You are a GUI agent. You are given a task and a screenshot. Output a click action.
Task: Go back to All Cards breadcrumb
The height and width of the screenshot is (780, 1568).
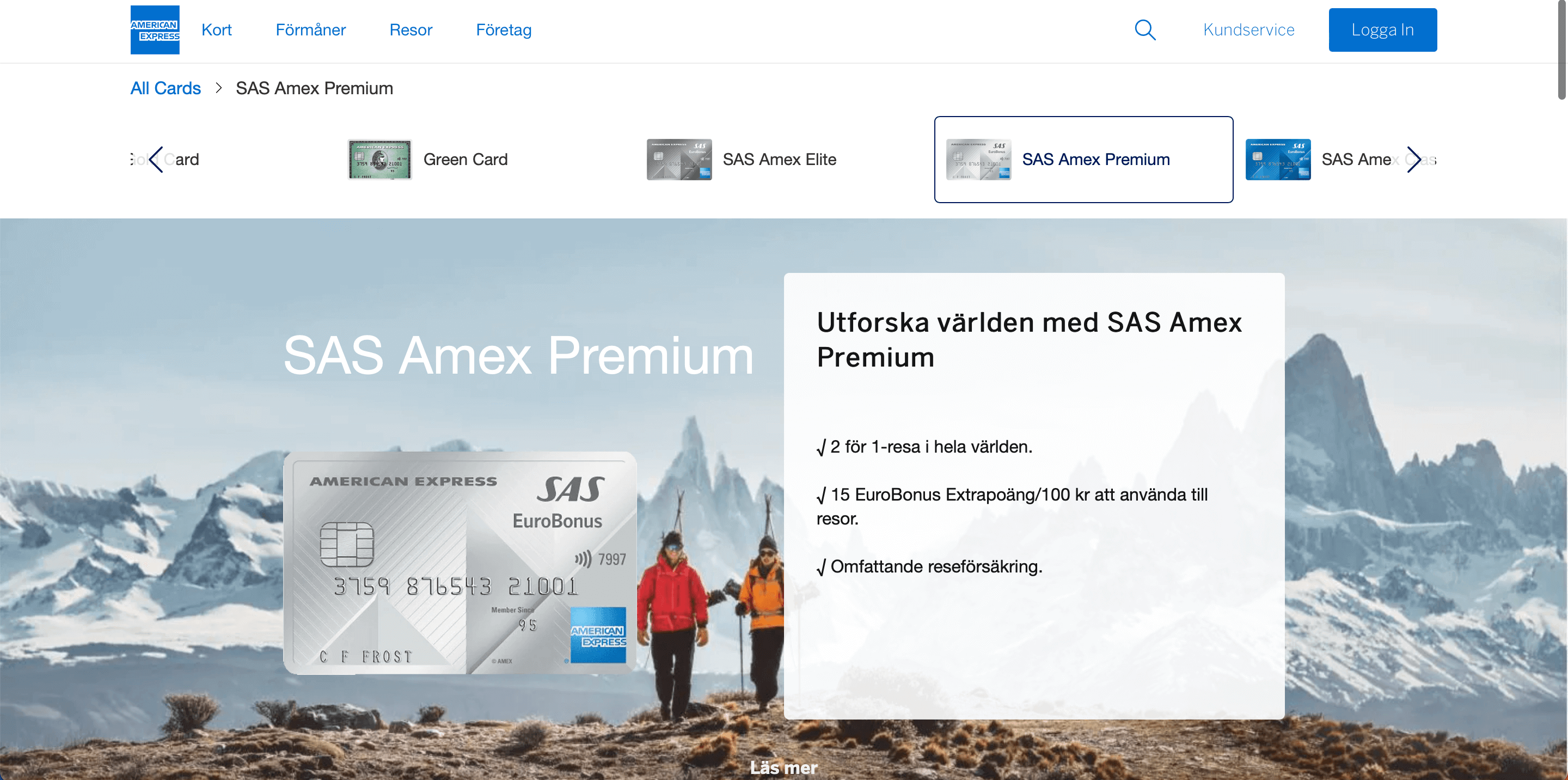[166, 88]
